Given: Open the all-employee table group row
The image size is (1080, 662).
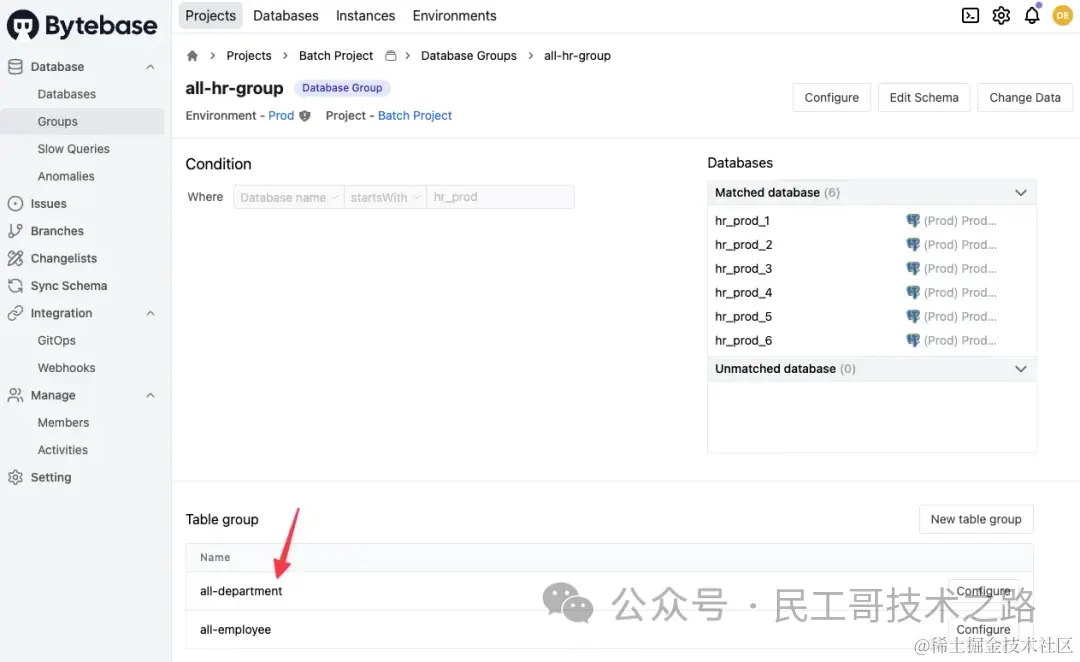Looking at the screenshot, I should [609, 630].
